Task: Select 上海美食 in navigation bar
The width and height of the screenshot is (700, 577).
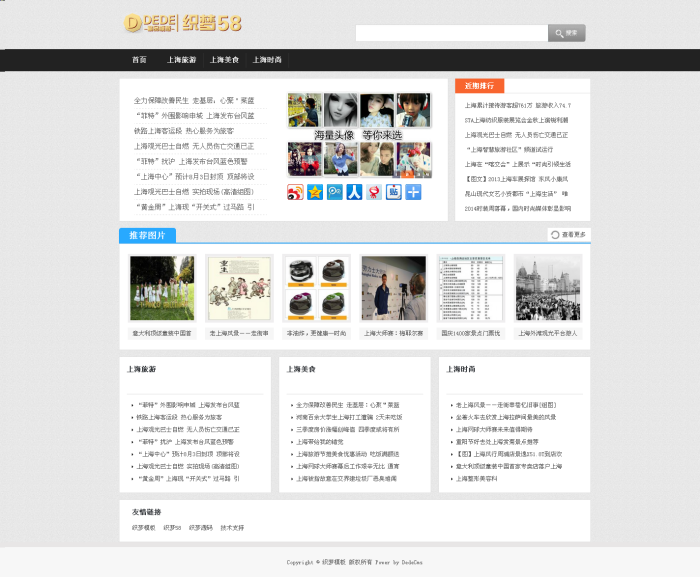Action: [224, 60]
